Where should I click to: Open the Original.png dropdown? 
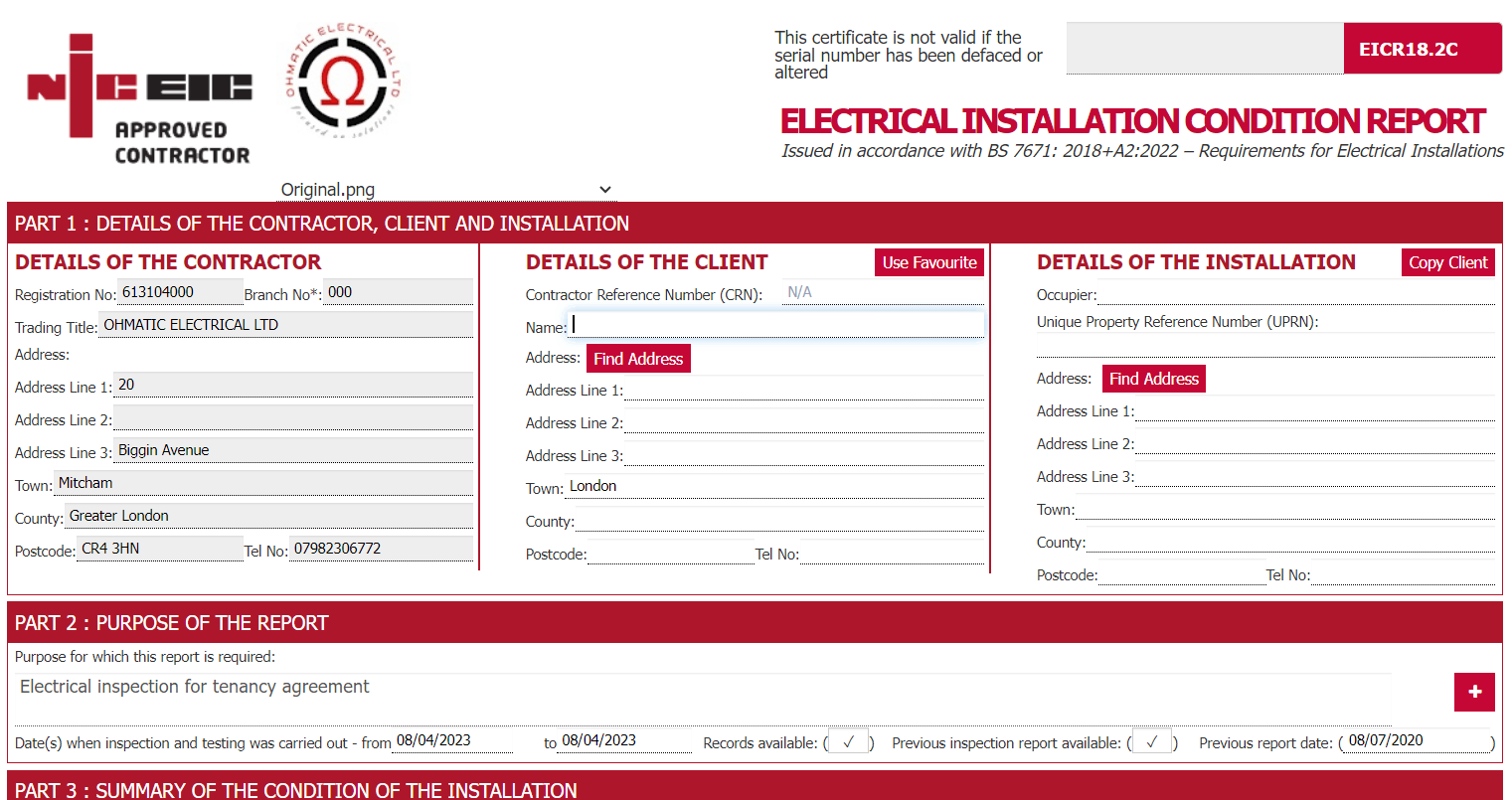pyautogui.click(x=605, y=189)
